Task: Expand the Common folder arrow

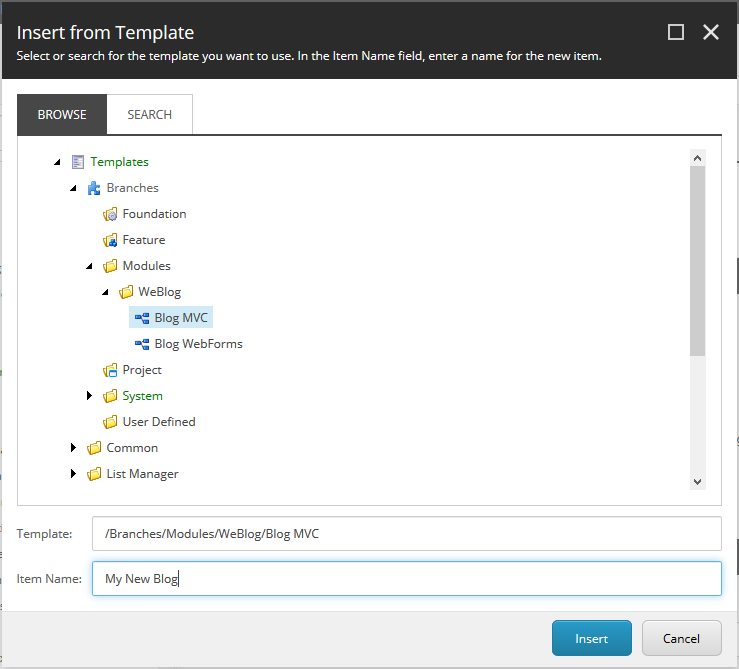Action: 74,447
